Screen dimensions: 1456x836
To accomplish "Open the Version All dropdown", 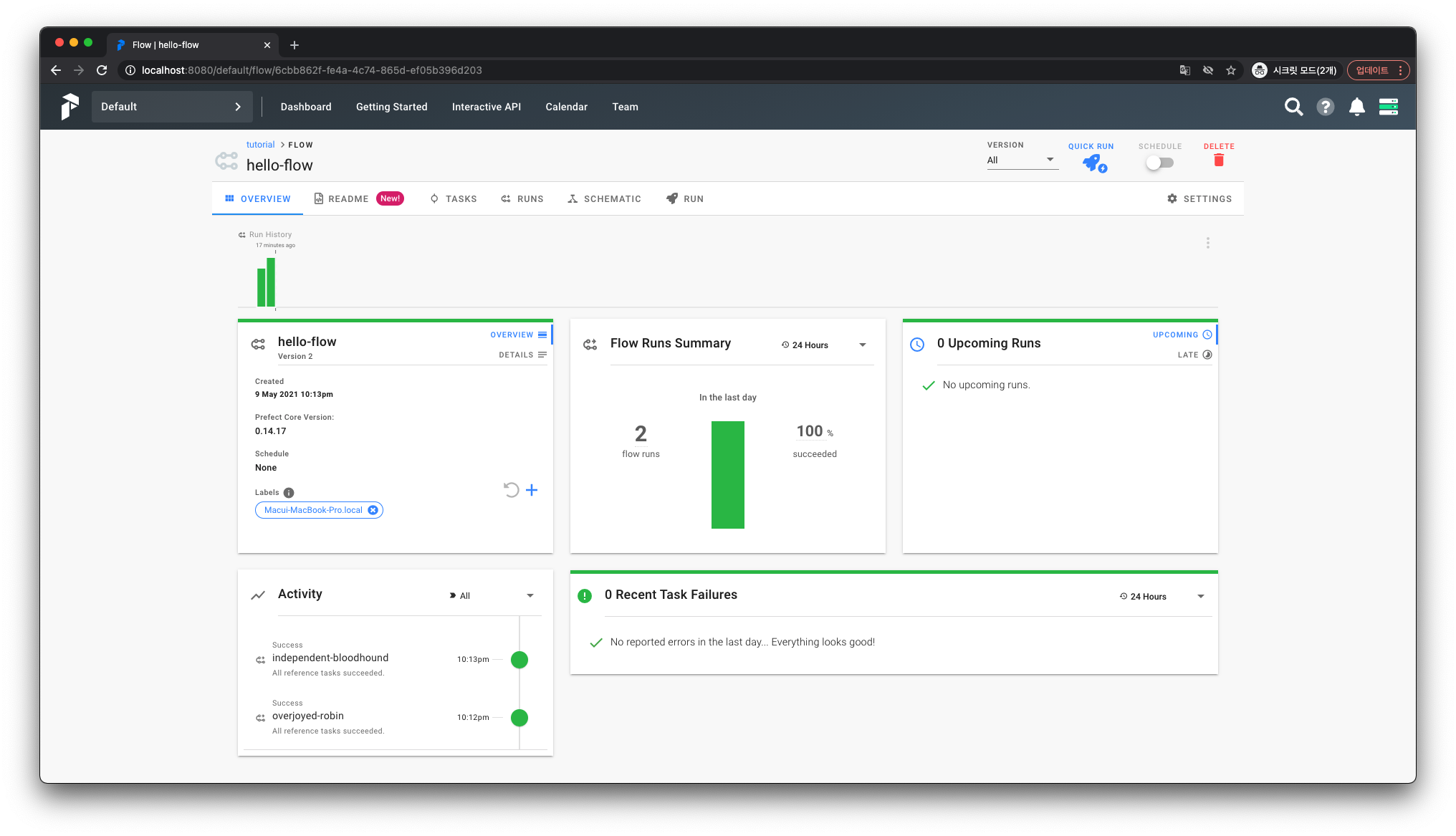I will pos(1021,160).
